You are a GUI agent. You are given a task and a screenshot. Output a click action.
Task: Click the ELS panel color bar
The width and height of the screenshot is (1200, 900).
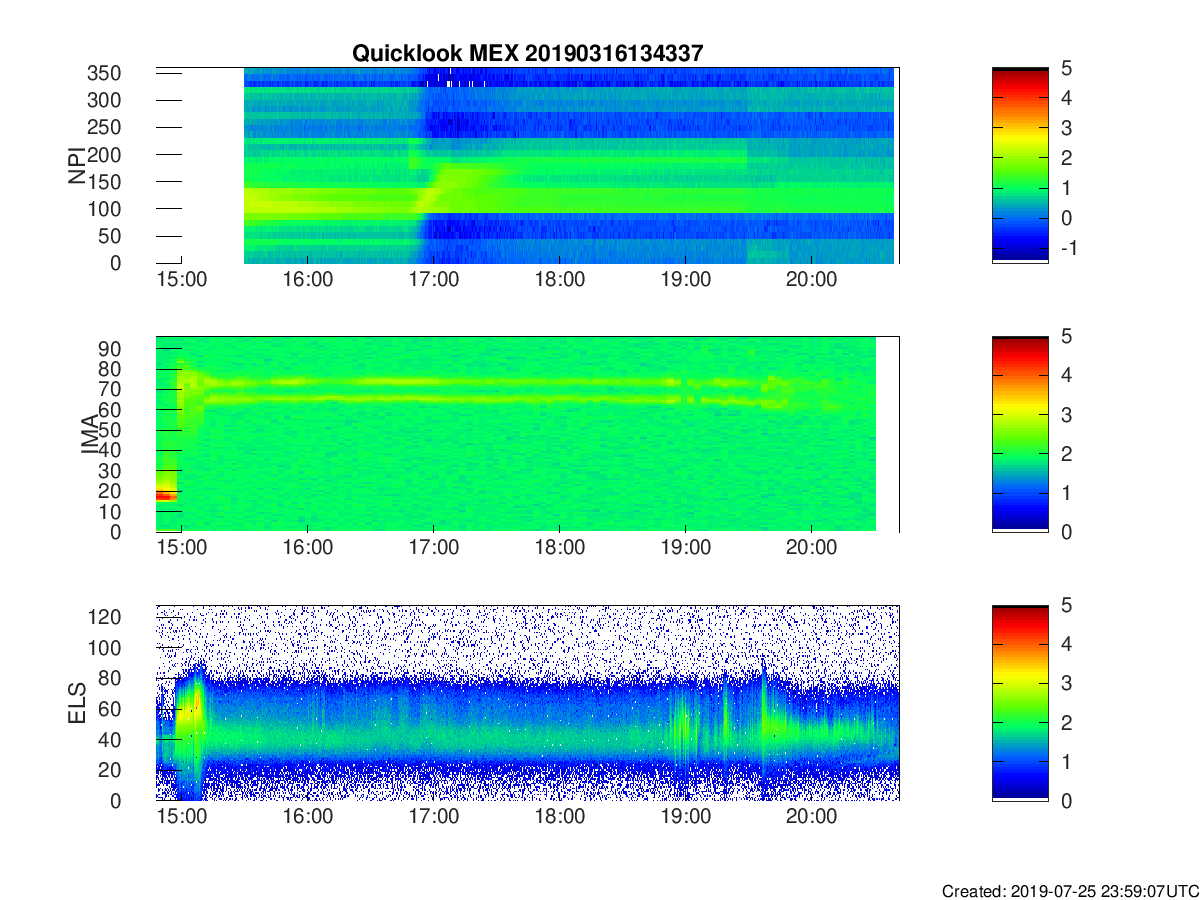click(x=1020, y=703)
